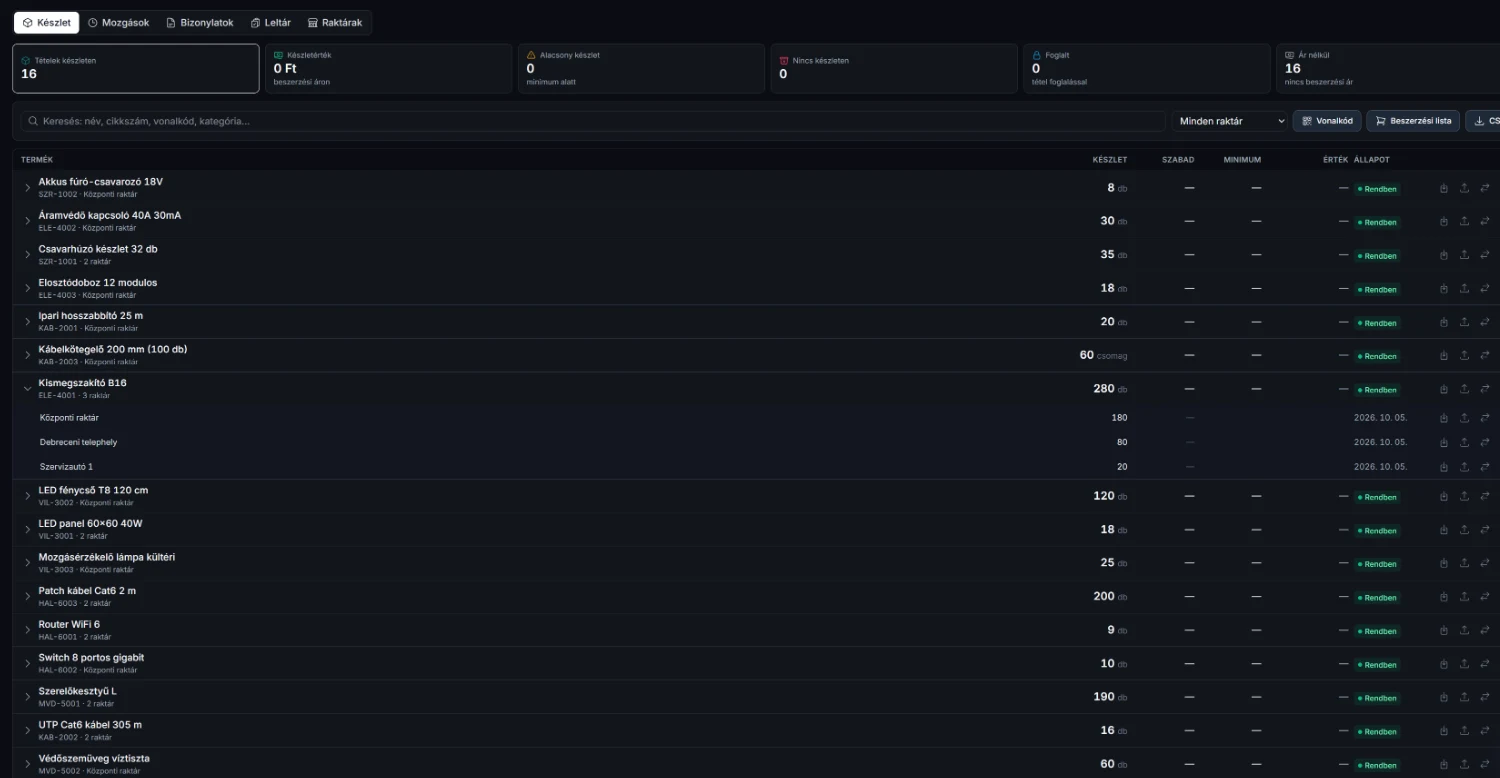The image size is (1500, 778).
Task: Click the product search field
Action: coord(594,121)
